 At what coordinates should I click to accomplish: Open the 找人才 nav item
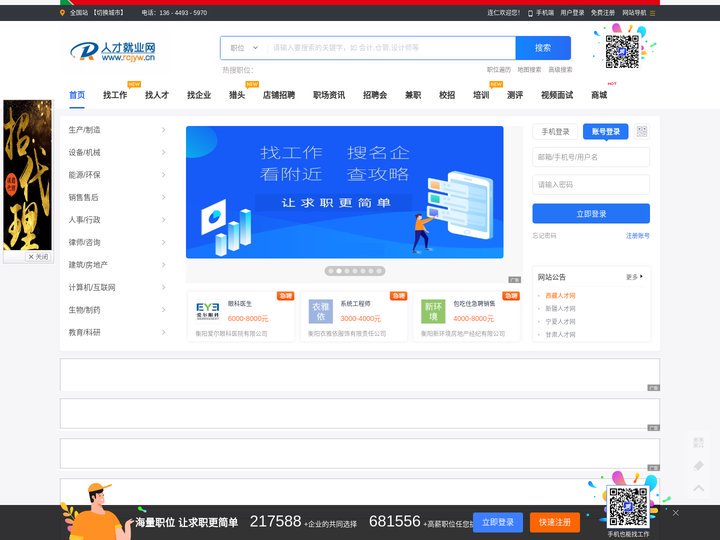pos(157,95)
